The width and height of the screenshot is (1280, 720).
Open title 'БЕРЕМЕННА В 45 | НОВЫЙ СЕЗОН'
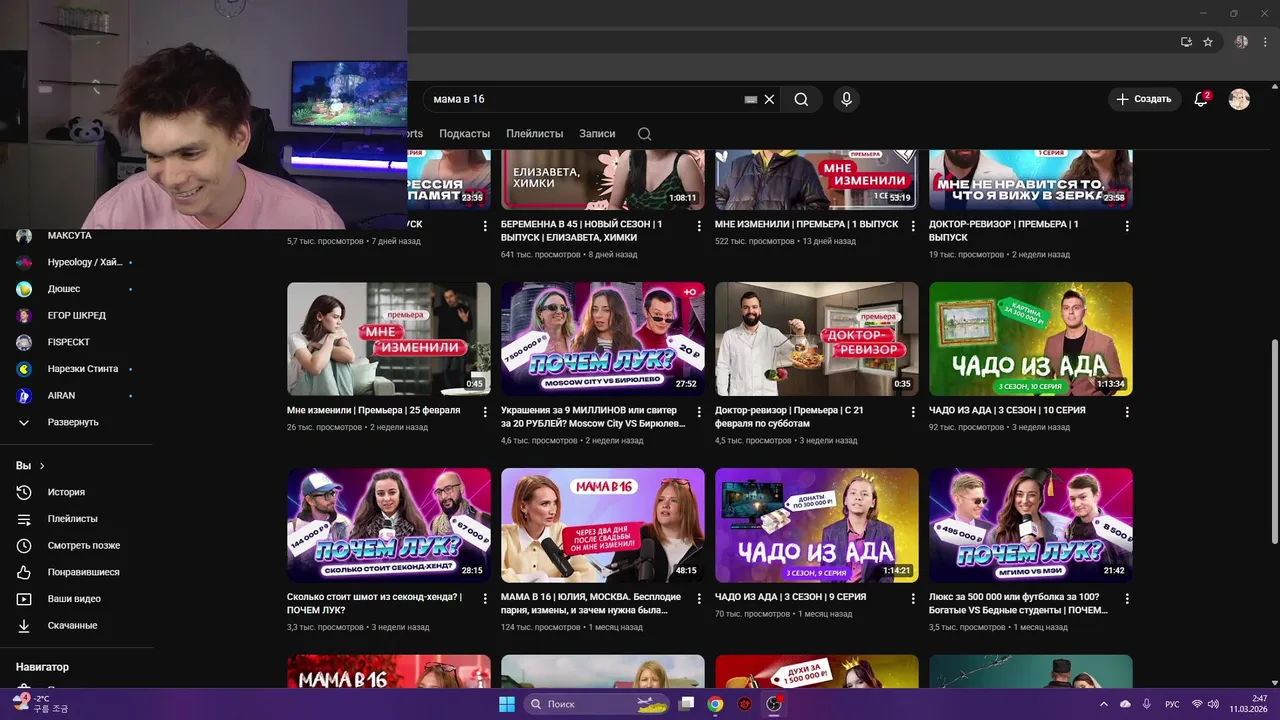(582, 231)
